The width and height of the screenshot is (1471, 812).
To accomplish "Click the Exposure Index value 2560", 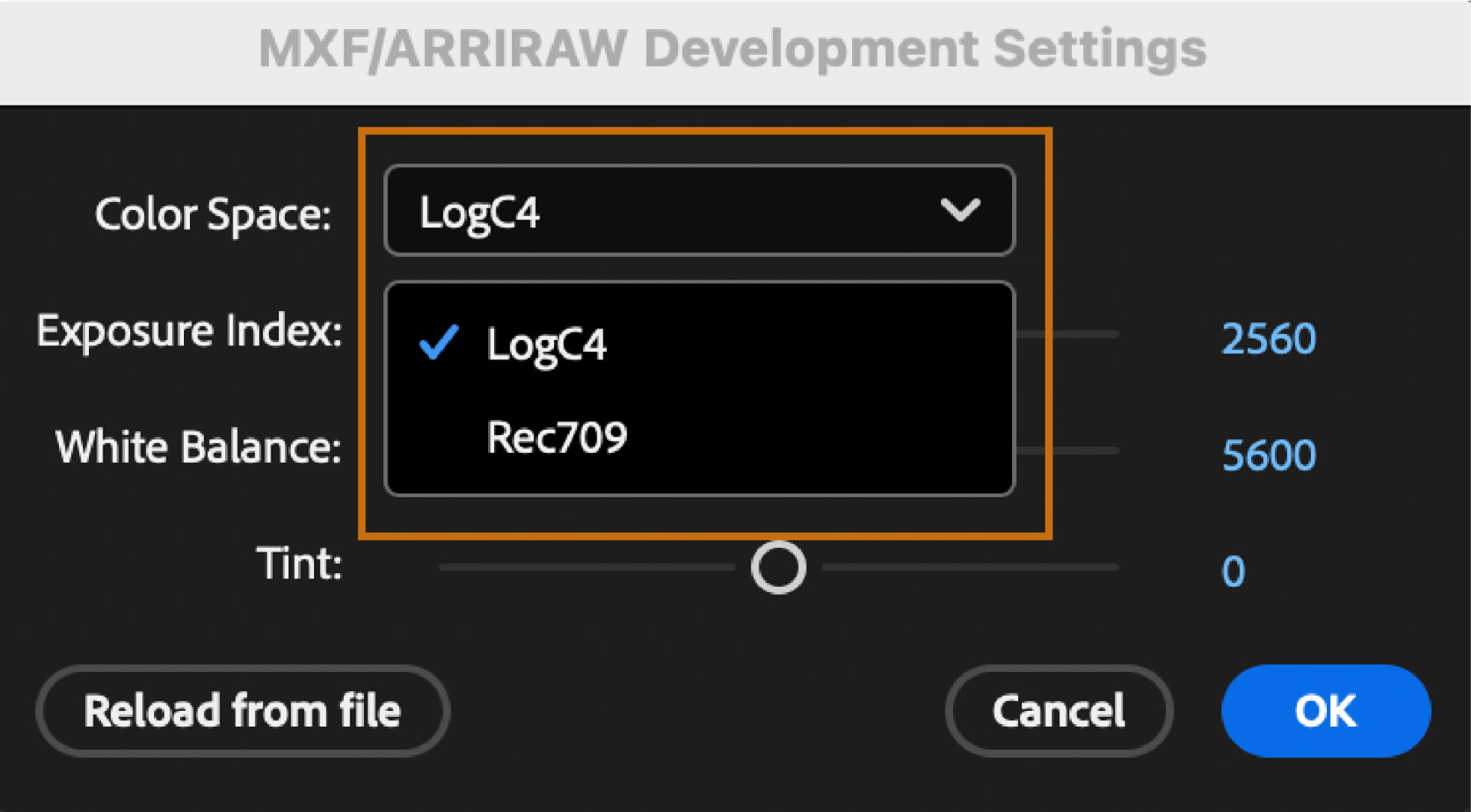I will 1268,337.
